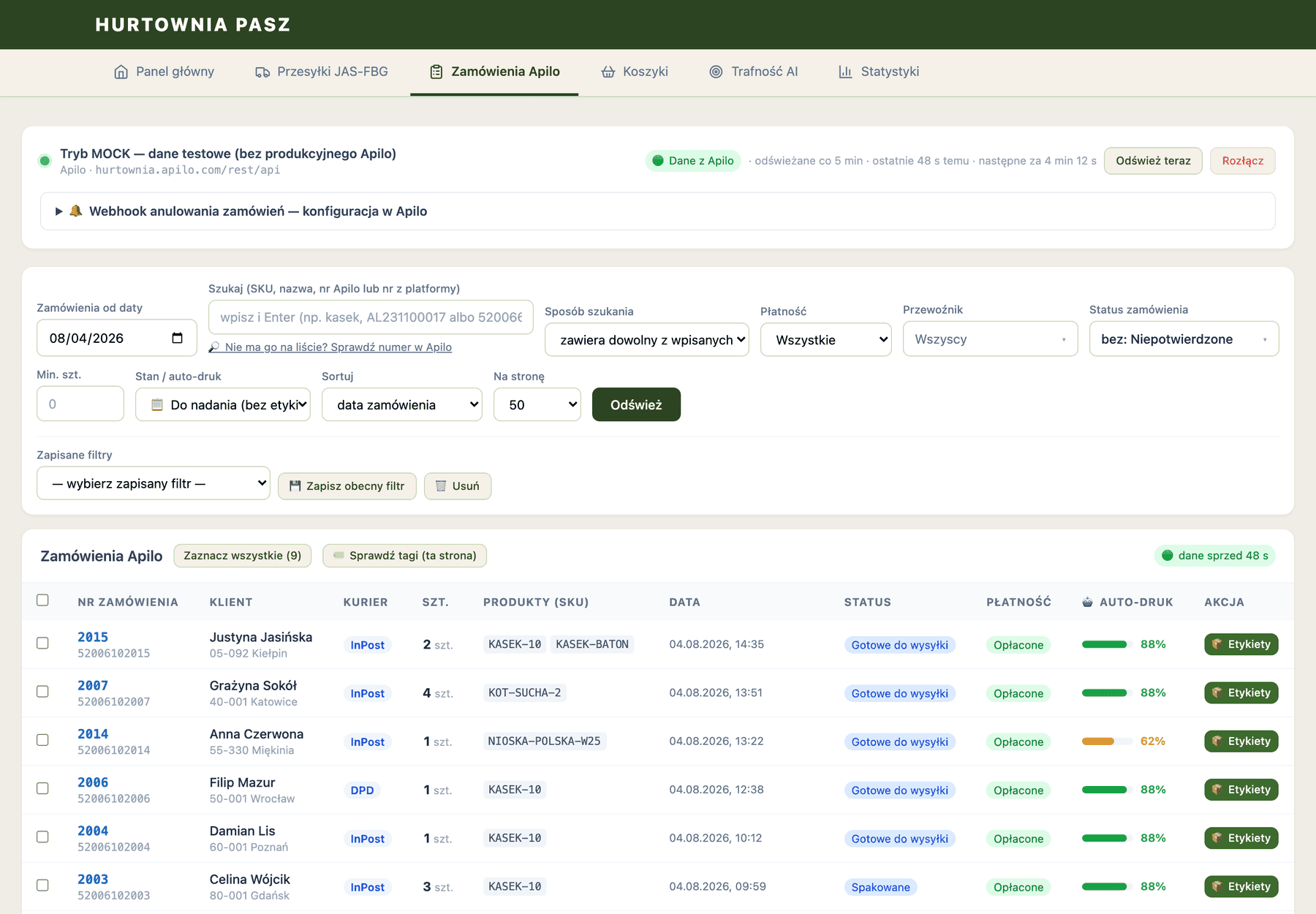Toggle the select-all checkbox in table header
Screen dimensions: 1316x914
tap(42, 600)
